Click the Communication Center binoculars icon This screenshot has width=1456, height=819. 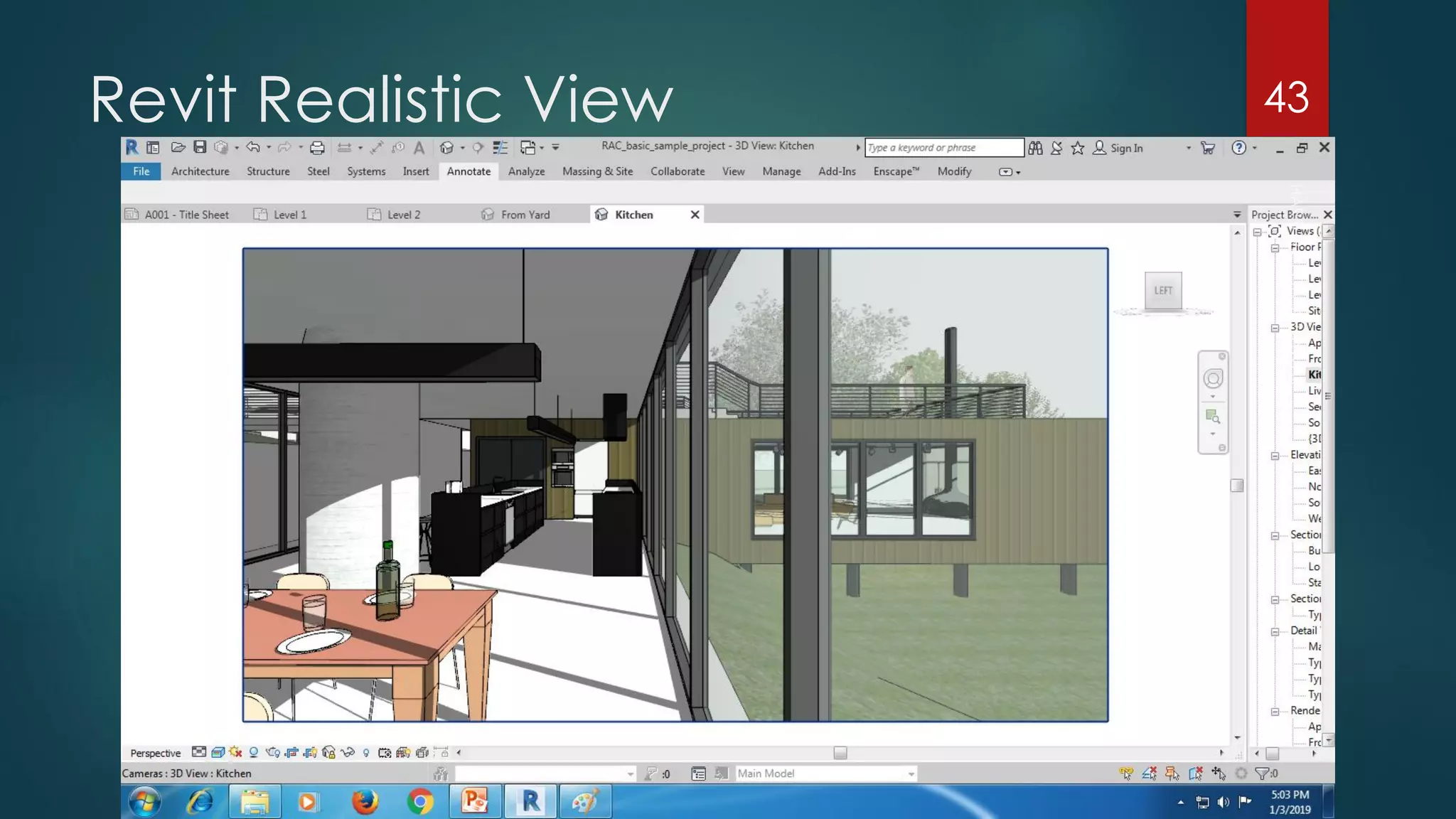[x=1036, y=148]
